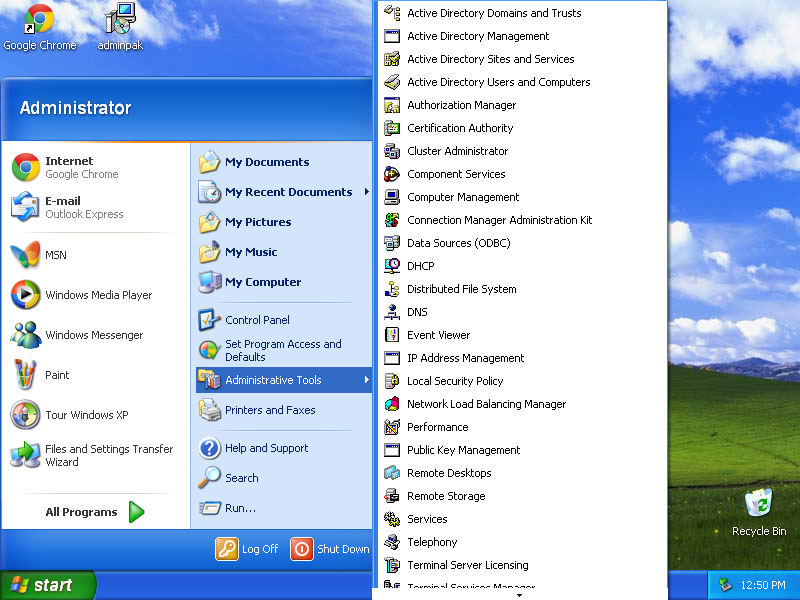
Task: Click the Authorization Manager icon
Action: 392,105
